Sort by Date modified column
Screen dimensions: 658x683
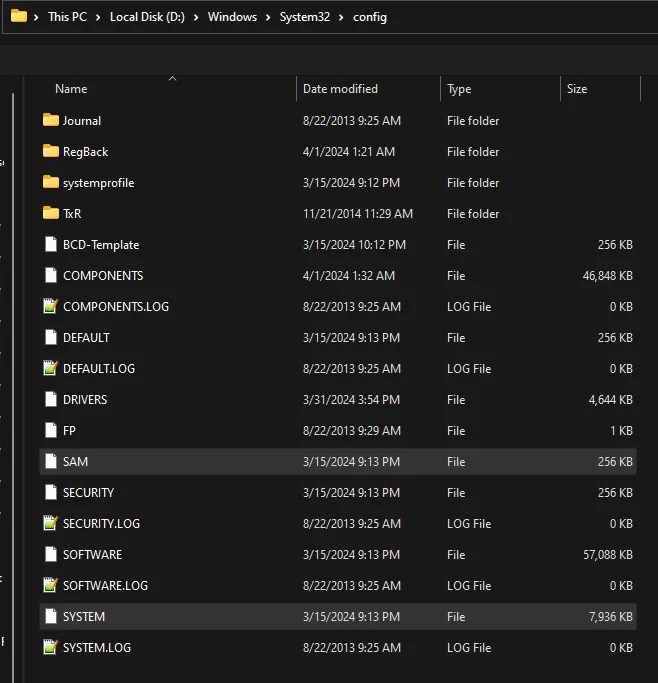pyautogui.click(x=340, y=89)
